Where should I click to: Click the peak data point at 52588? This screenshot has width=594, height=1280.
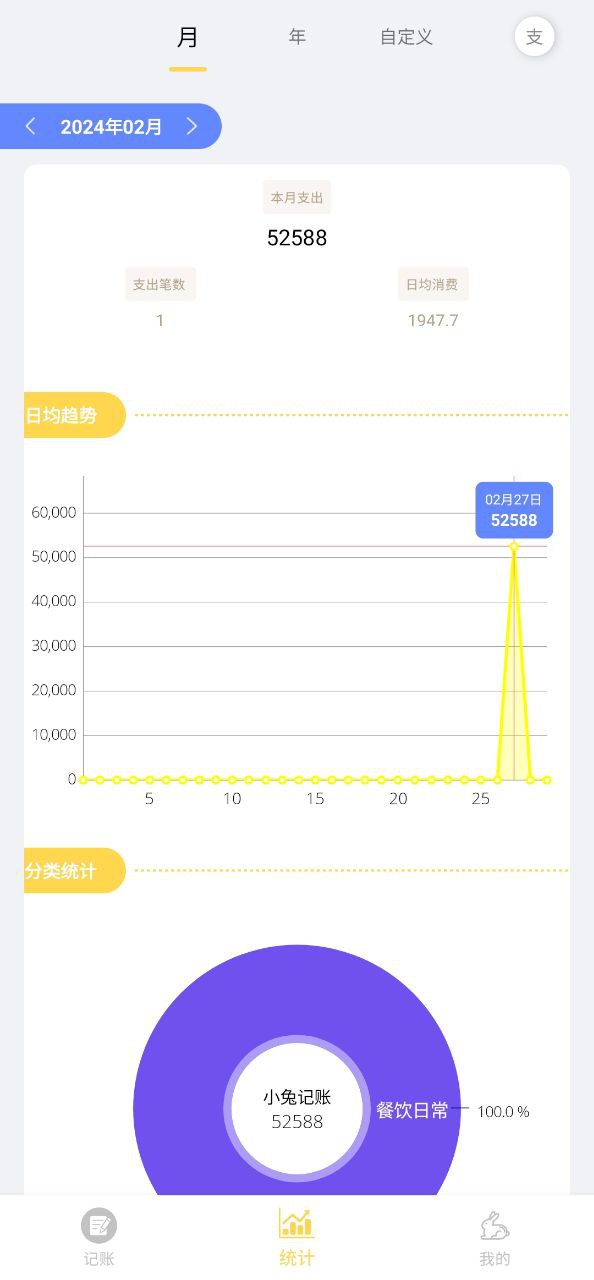click(514, 546)
